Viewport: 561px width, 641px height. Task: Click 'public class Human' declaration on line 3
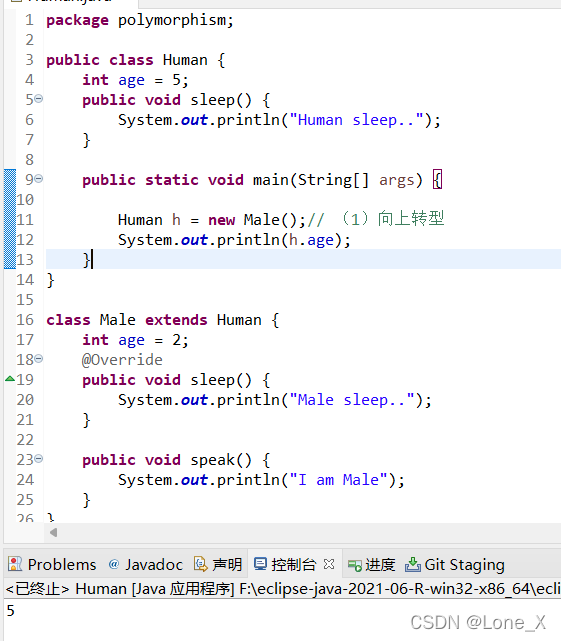[127, 60]
